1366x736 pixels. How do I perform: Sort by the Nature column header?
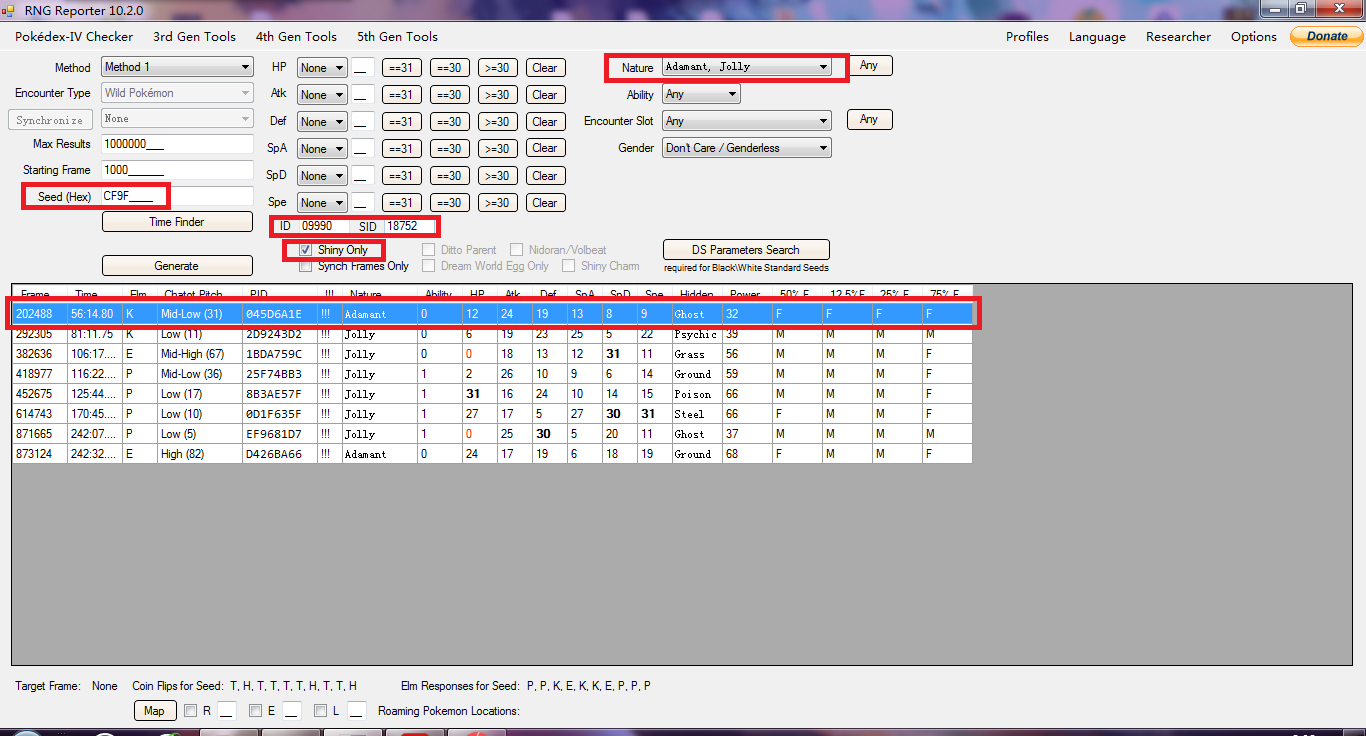coord(379,294)
